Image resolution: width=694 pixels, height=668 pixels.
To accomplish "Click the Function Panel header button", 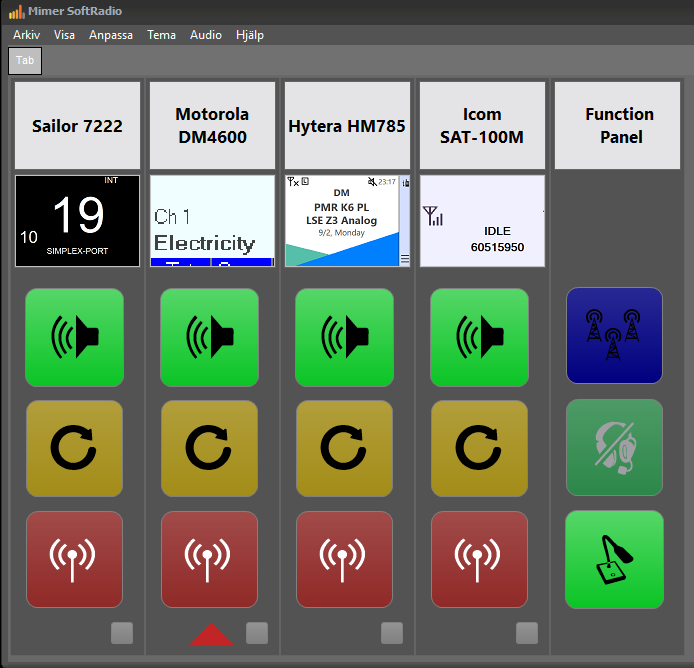I will tap(617, 125).
